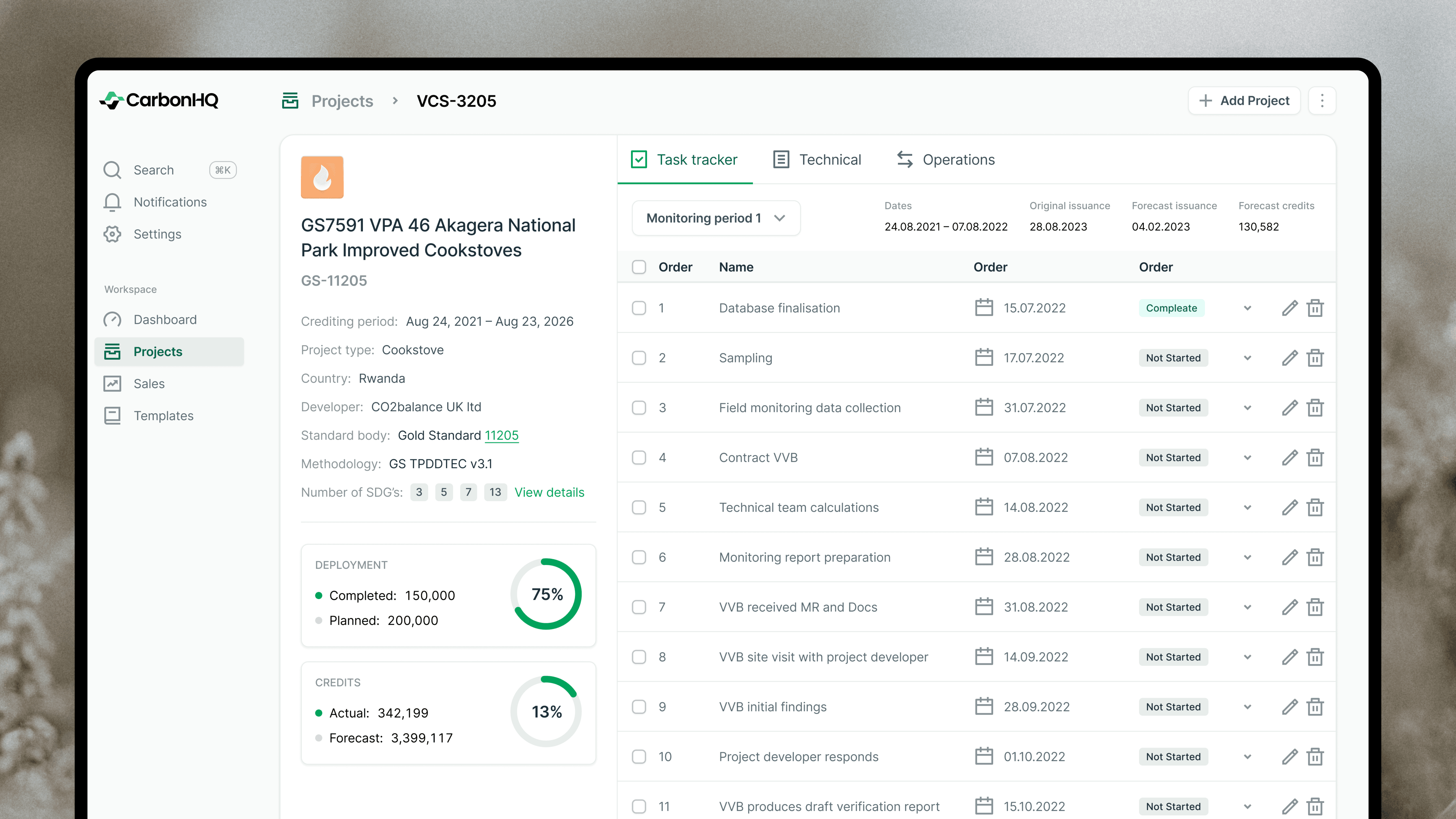Image resolution: width=1456 pixels, height=819 pixels.
Task: Delete the Database finalisation task
Action: (x=1315, y=308)
